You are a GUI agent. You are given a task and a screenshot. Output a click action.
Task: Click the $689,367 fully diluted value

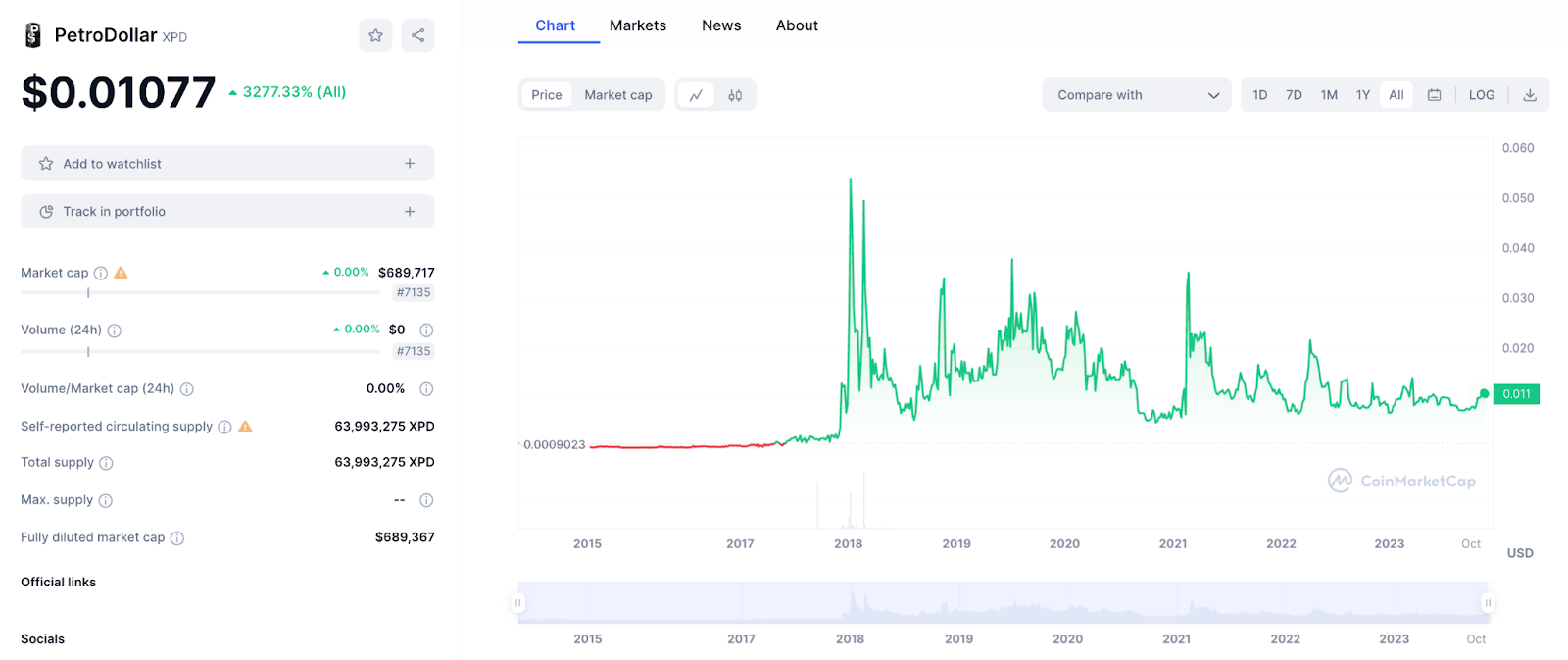(405, 537)
